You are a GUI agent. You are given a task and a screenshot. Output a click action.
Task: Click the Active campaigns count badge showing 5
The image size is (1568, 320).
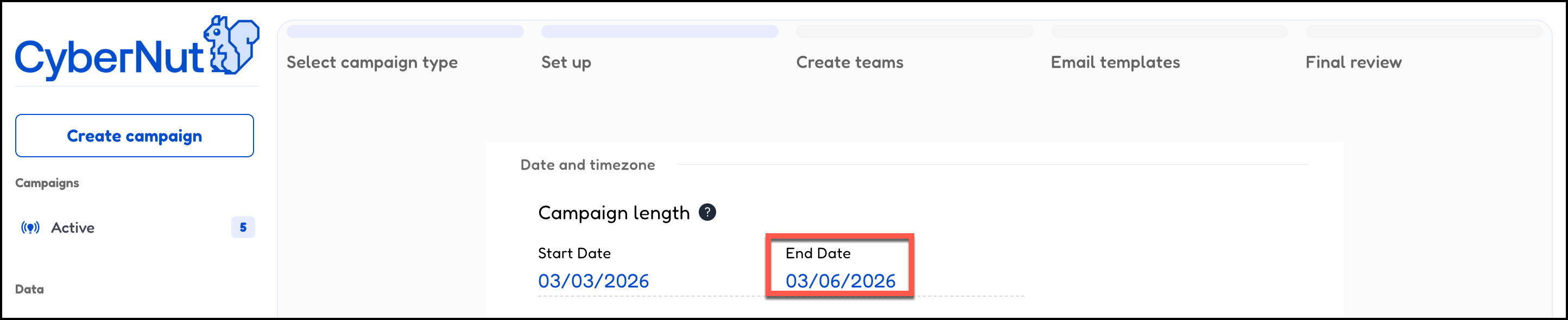(x=243, y=228)
